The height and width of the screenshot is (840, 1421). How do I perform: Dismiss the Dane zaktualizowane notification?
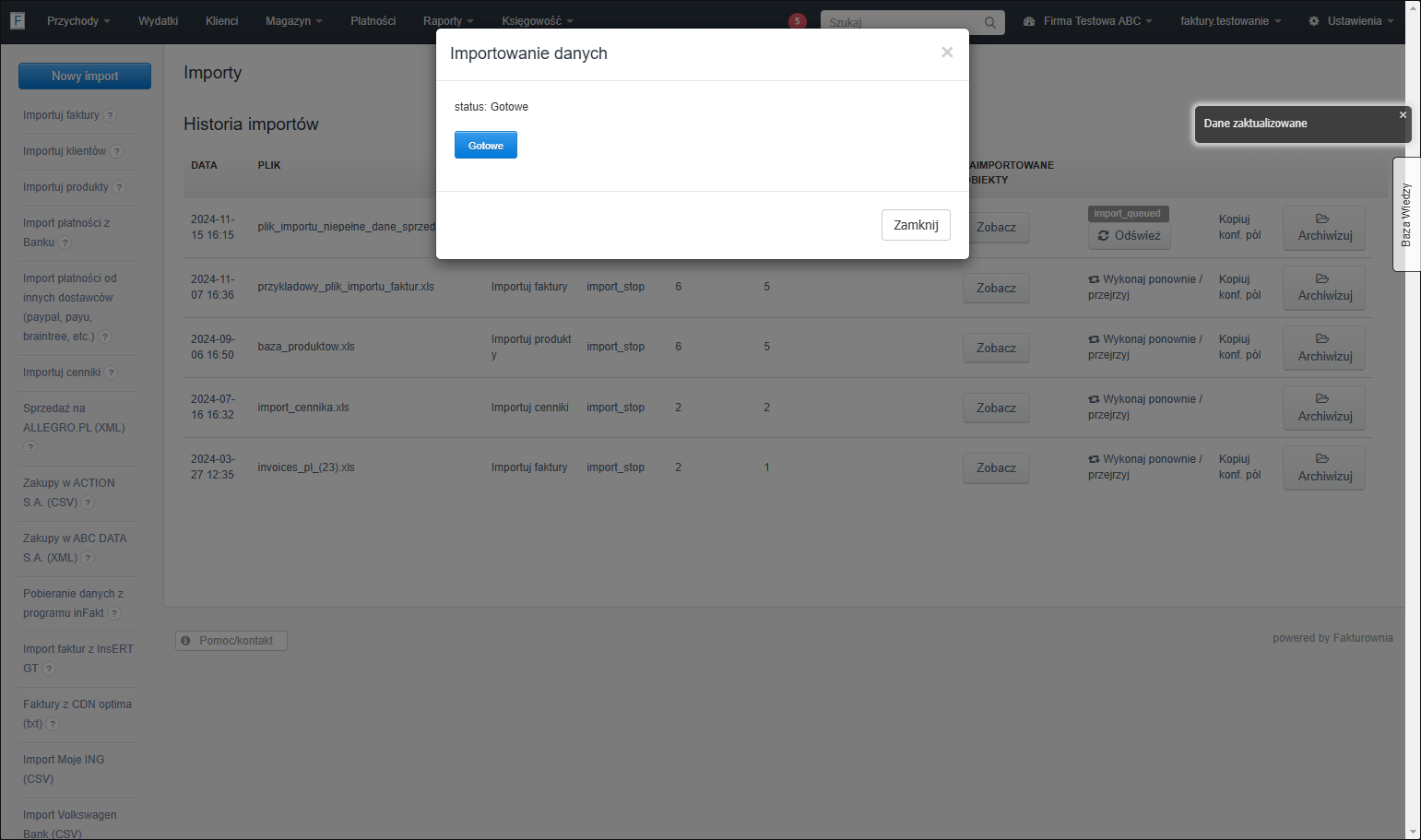pyautogui.click(x=1403, y=115)
